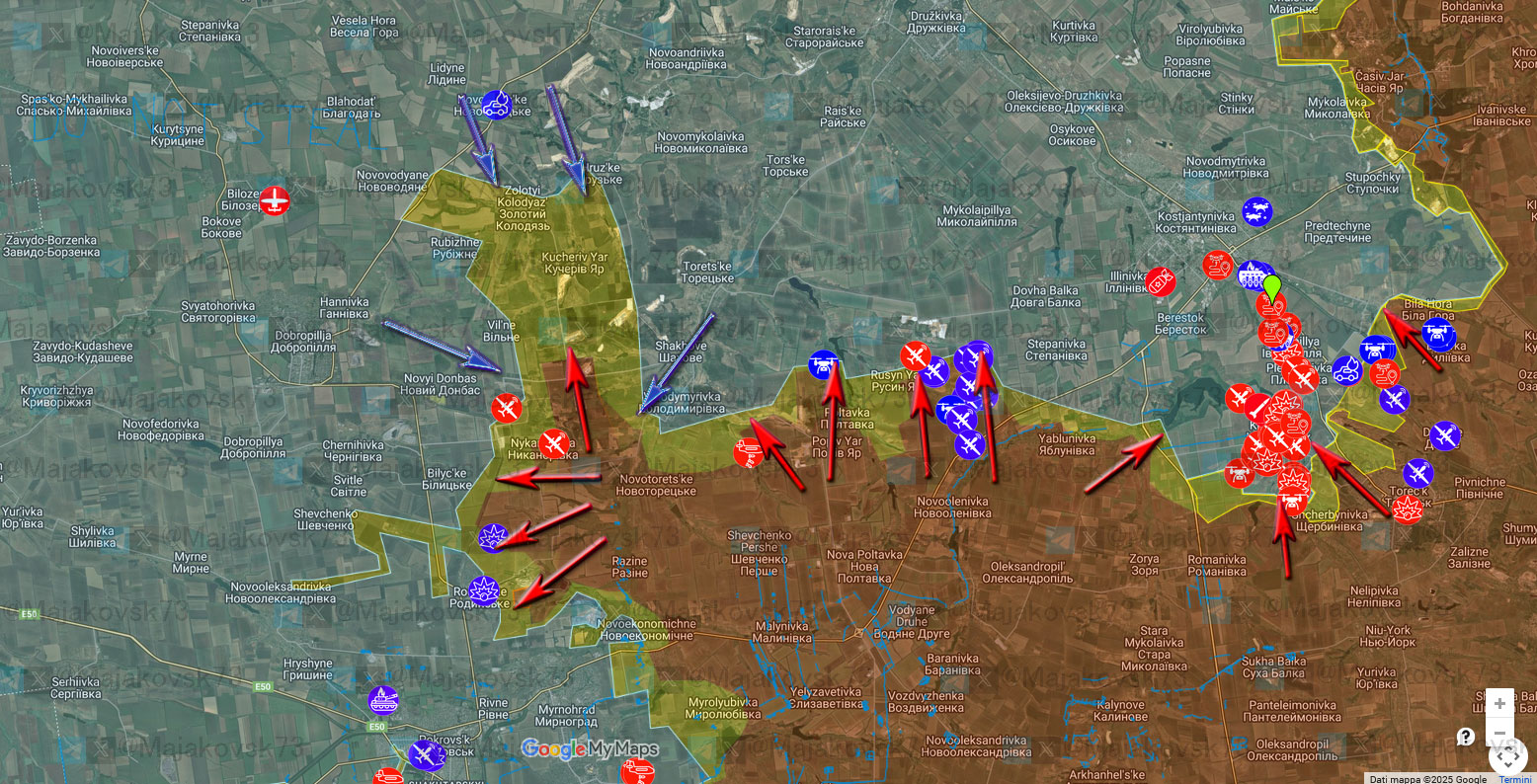Select the red quadcopter marker above Shcherbynivka
Viewport: 1537px width, 784px height.
point(1290,504)
